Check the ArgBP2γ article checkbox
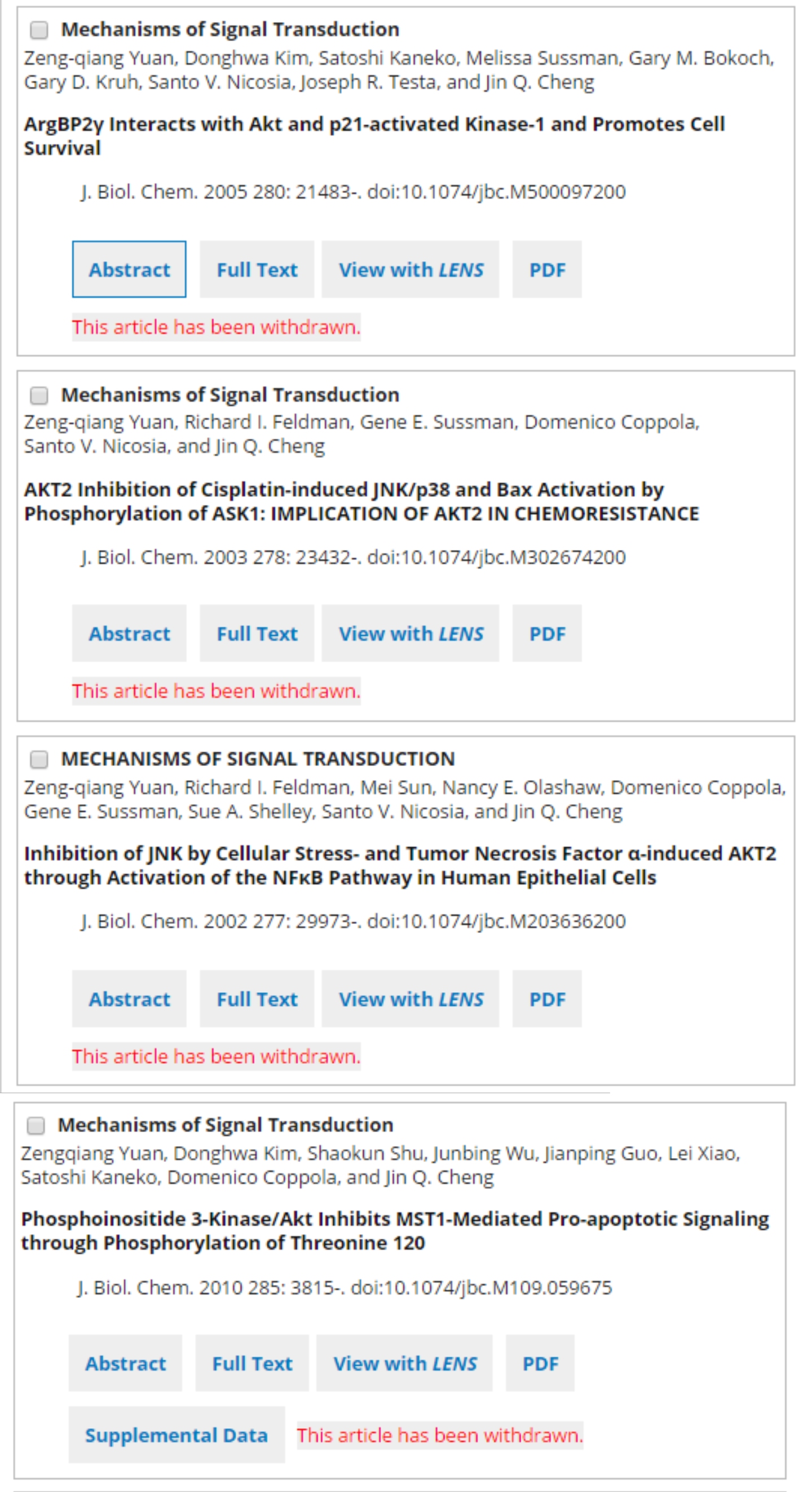Image resolution: width=812 pixels, height=1492 pixels. click(39, 29)
